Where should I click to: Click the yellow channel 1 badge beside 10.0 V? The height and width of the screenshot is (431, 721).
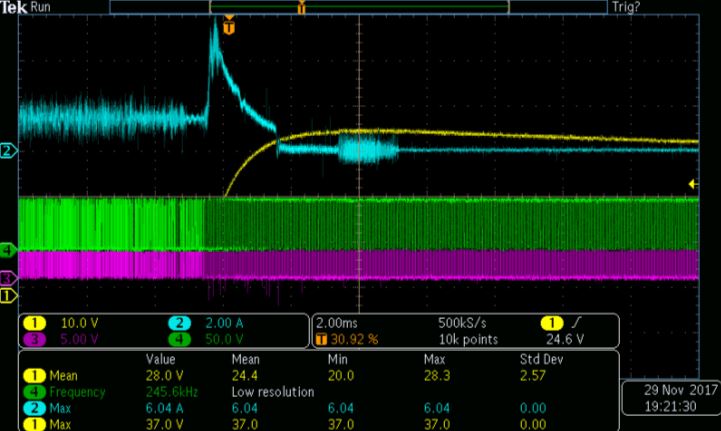pyautogui.click(x=34, y=323)
